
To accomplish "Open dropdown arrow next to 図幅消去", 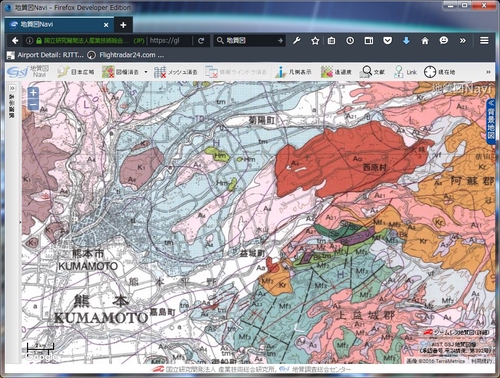I will (x=146, y=72).
